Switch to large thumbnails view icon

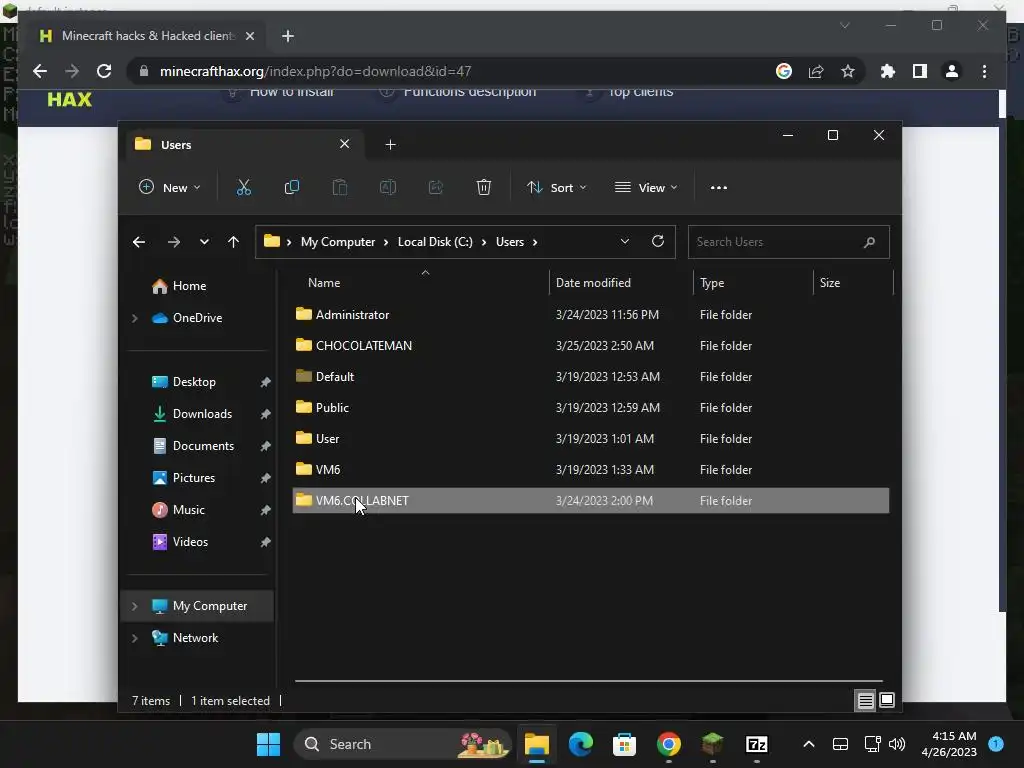(x=887, y=700)
